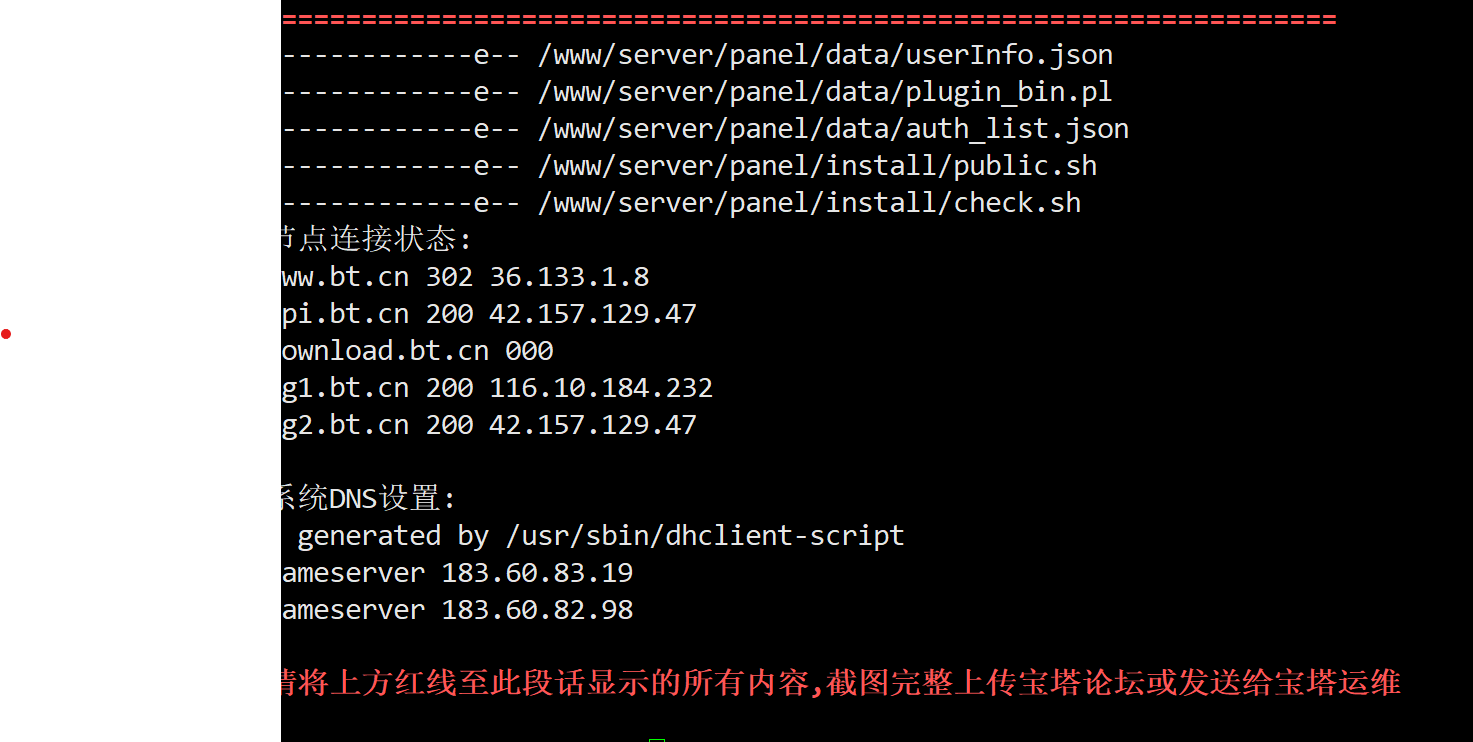Click the 系统DNS设置 heading
The width and height of the screenshot is (1473, 742).
click(x=369, y=498)
